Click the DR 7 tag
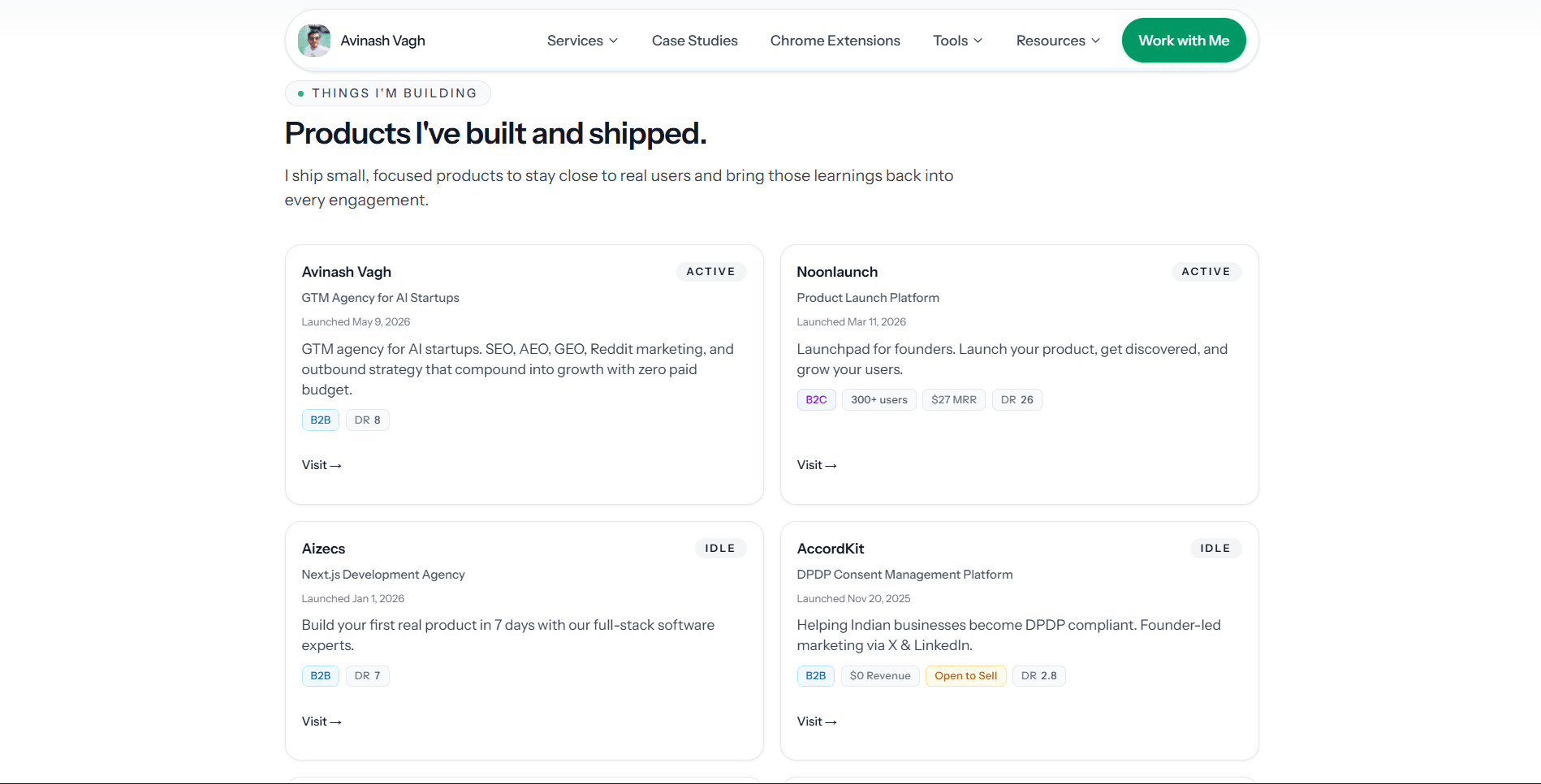1541x784 pixels. [x=368, y=676]
